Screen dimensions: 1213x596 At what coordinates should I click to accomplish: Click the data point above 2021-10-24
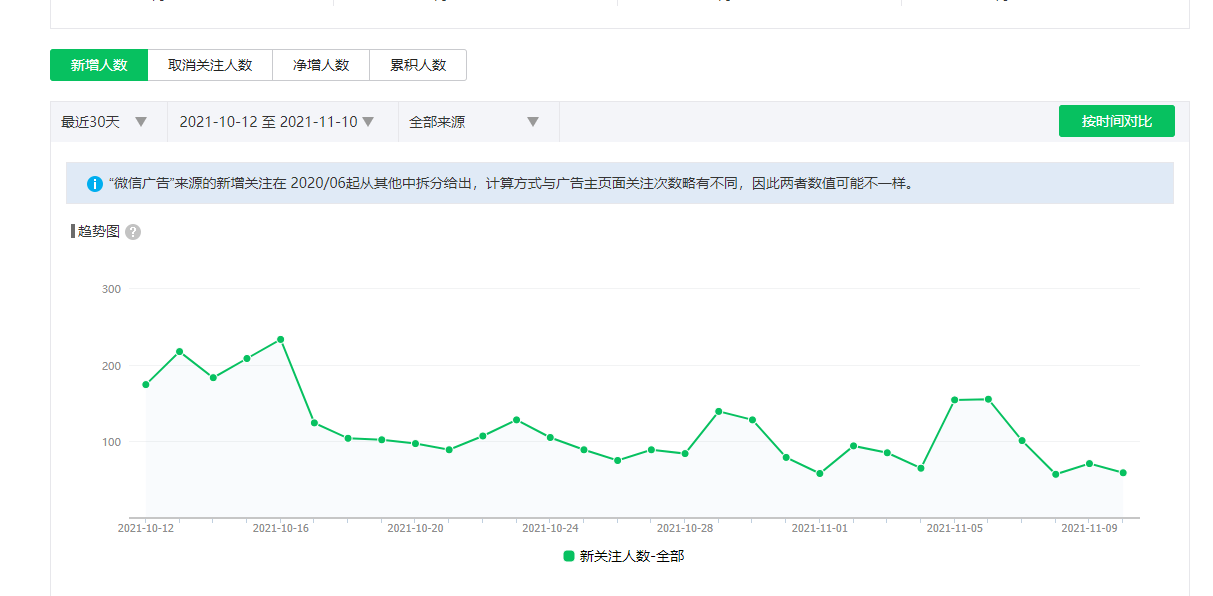tap(550, 437)
